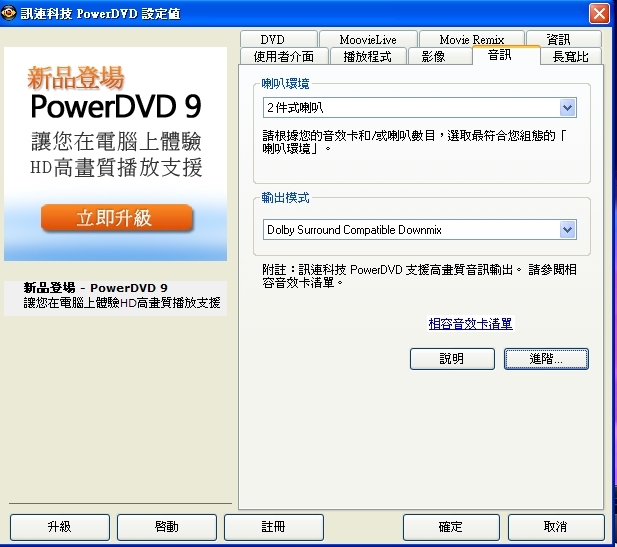This screenshot has width=617, height=547.
Task: Open the 喇叭環境 dropdown showing 2 件式喇叭
Action: 419,108
